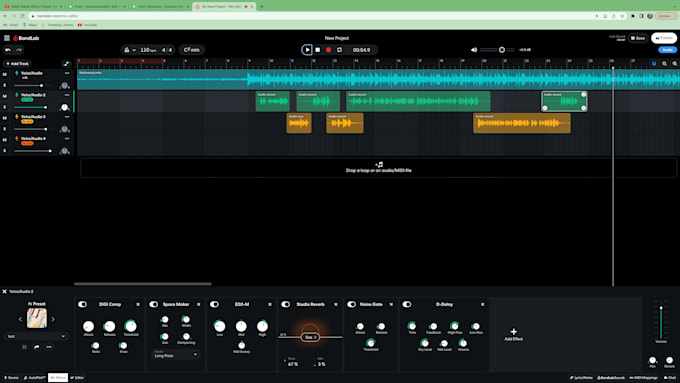Click Voice/Audio 2 pan knob
Image resolution: width=680 pixels, height=383 pixels.
pyautogui.click(x=65, y=107)
